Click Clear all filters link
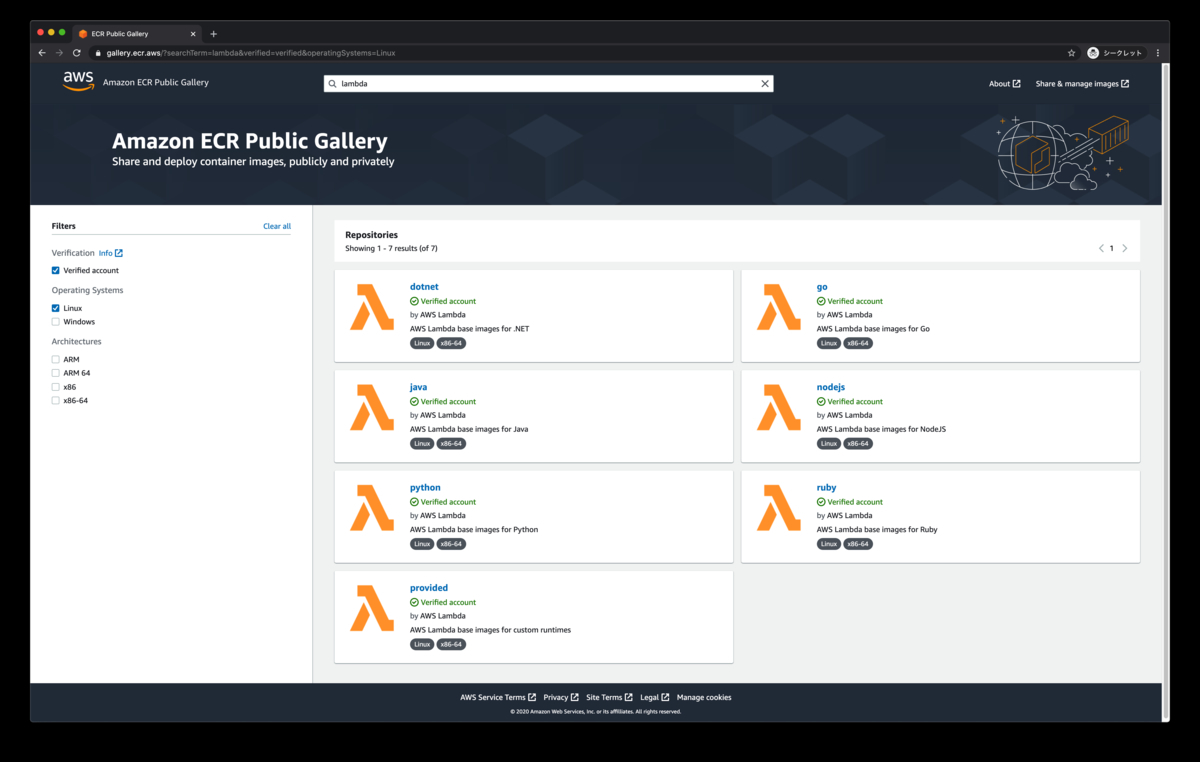The height and width of the screenshot is (762, 1200). (277, 226)
